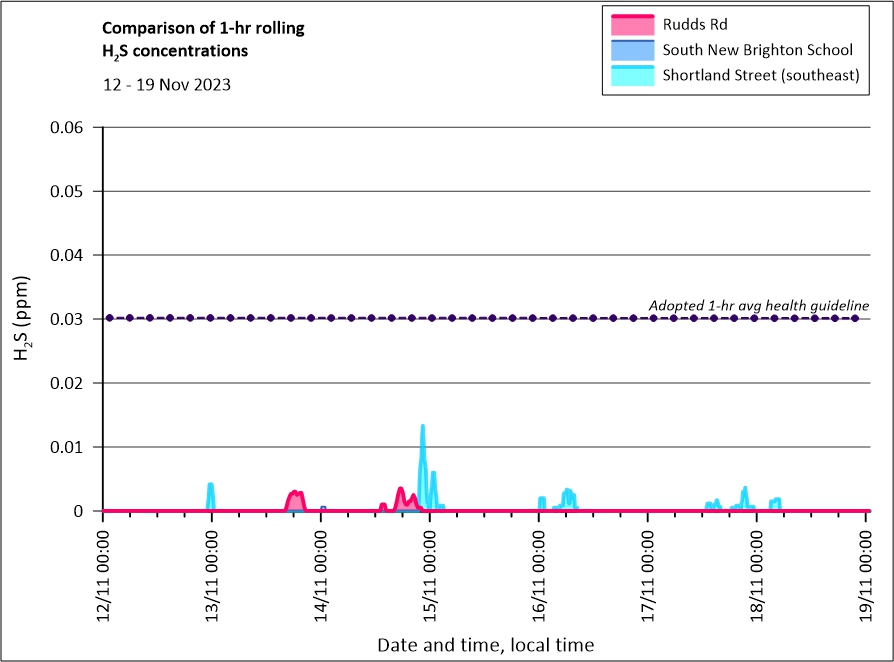Click the 0.03 y-axis tick label

(70, 319)
